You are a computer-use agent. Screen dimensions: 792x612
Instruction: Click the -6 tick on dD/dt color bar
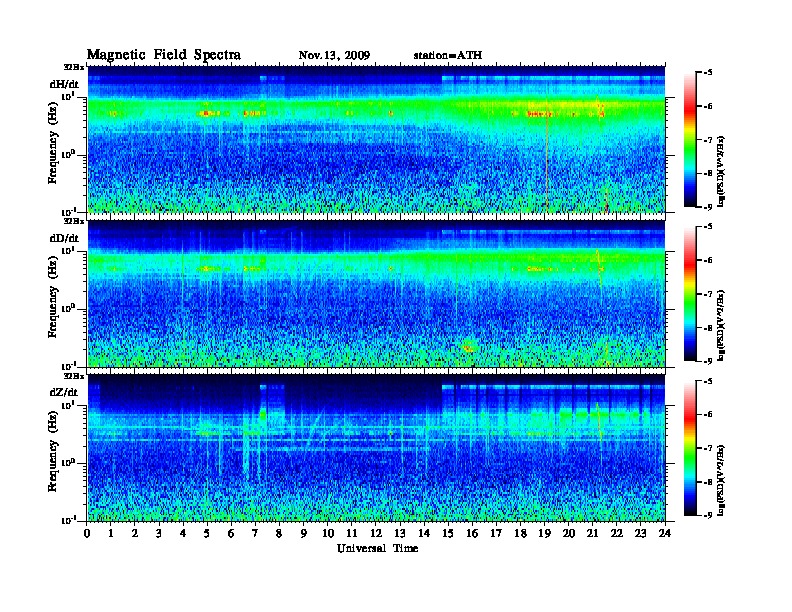tap(708, 260)
